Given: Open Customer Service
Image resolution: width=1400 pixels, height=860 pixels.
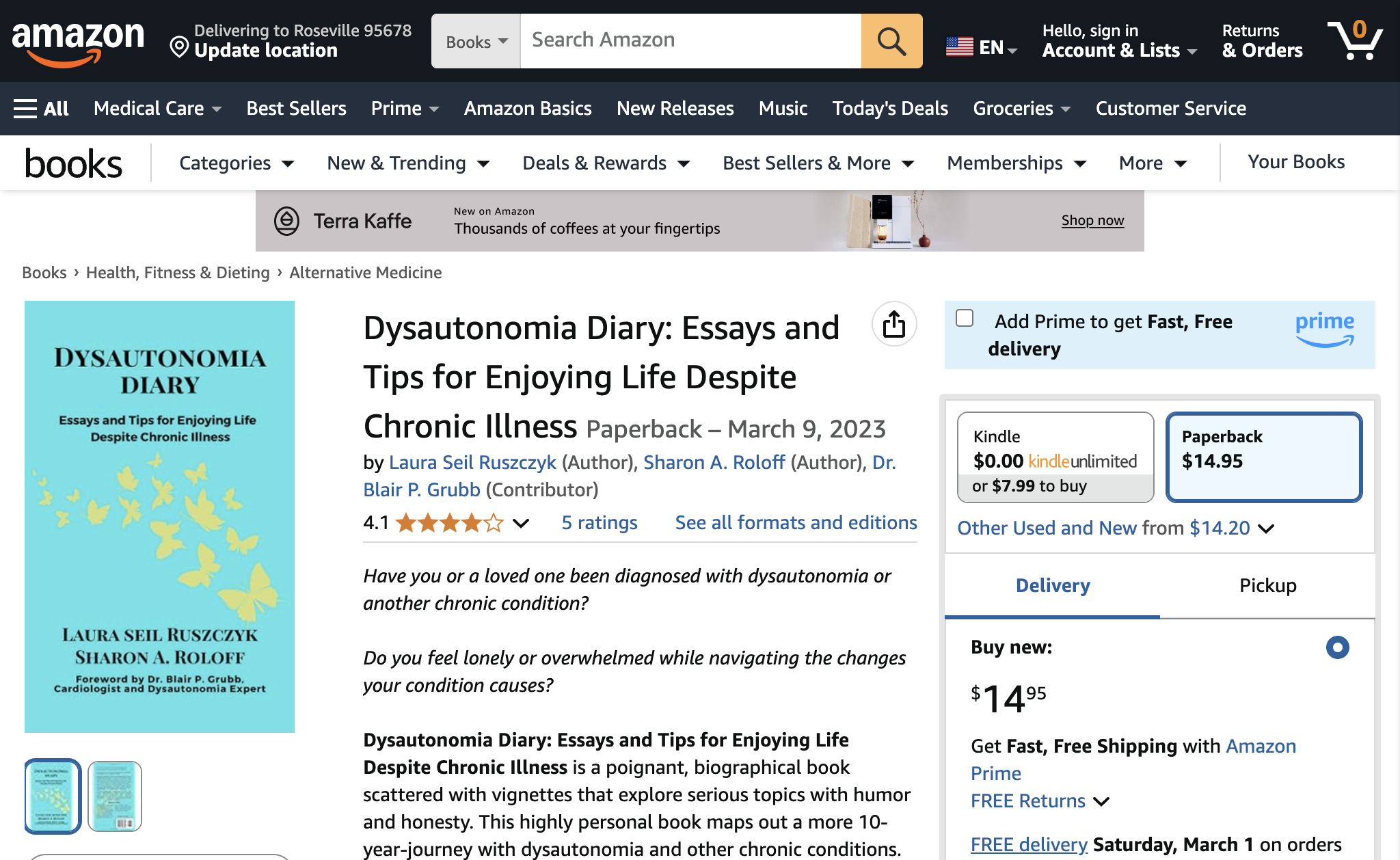Looking at the screenshot, I should 1170,109.
